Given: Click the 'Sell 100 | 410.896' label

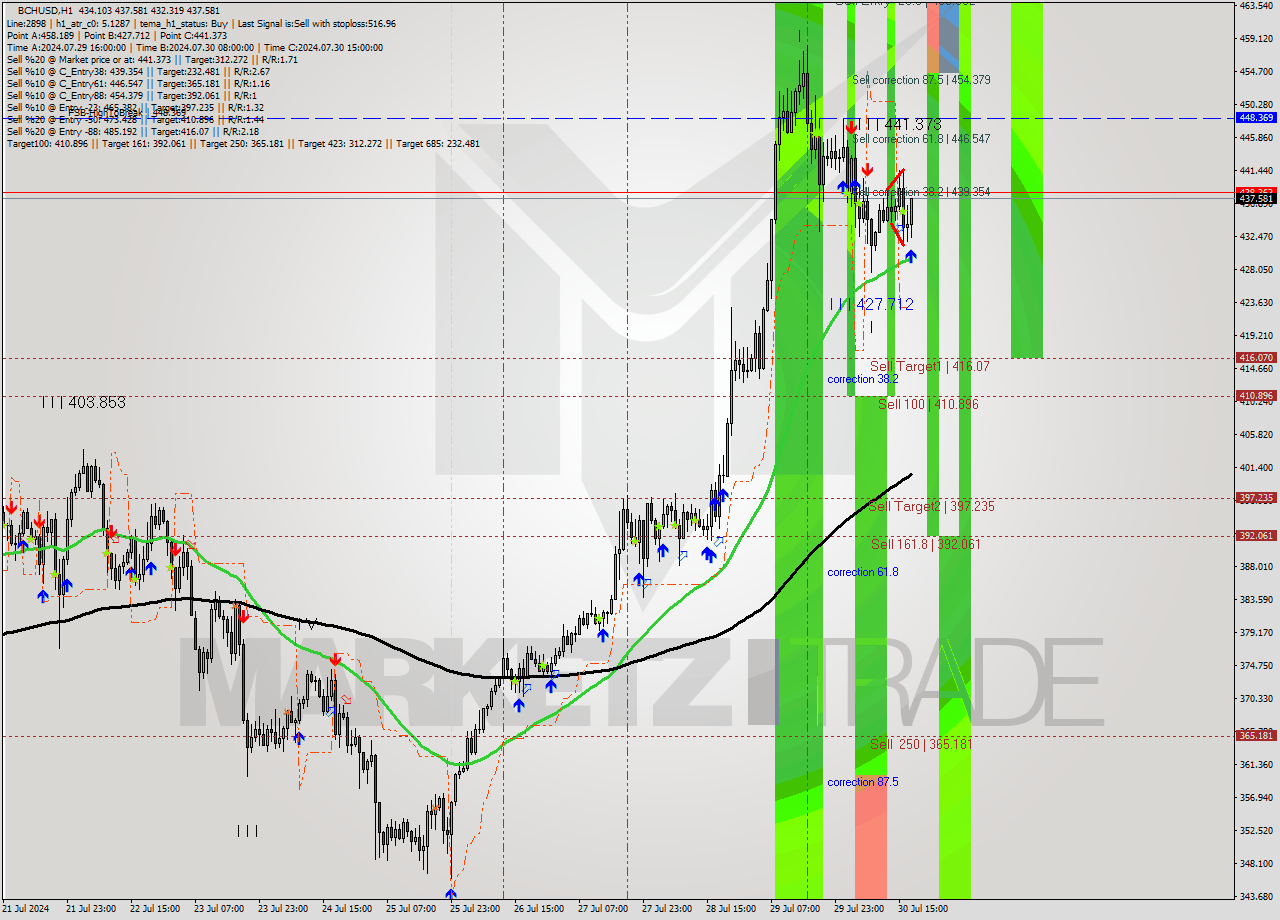Looking at the screenshot, I should 928,404.
